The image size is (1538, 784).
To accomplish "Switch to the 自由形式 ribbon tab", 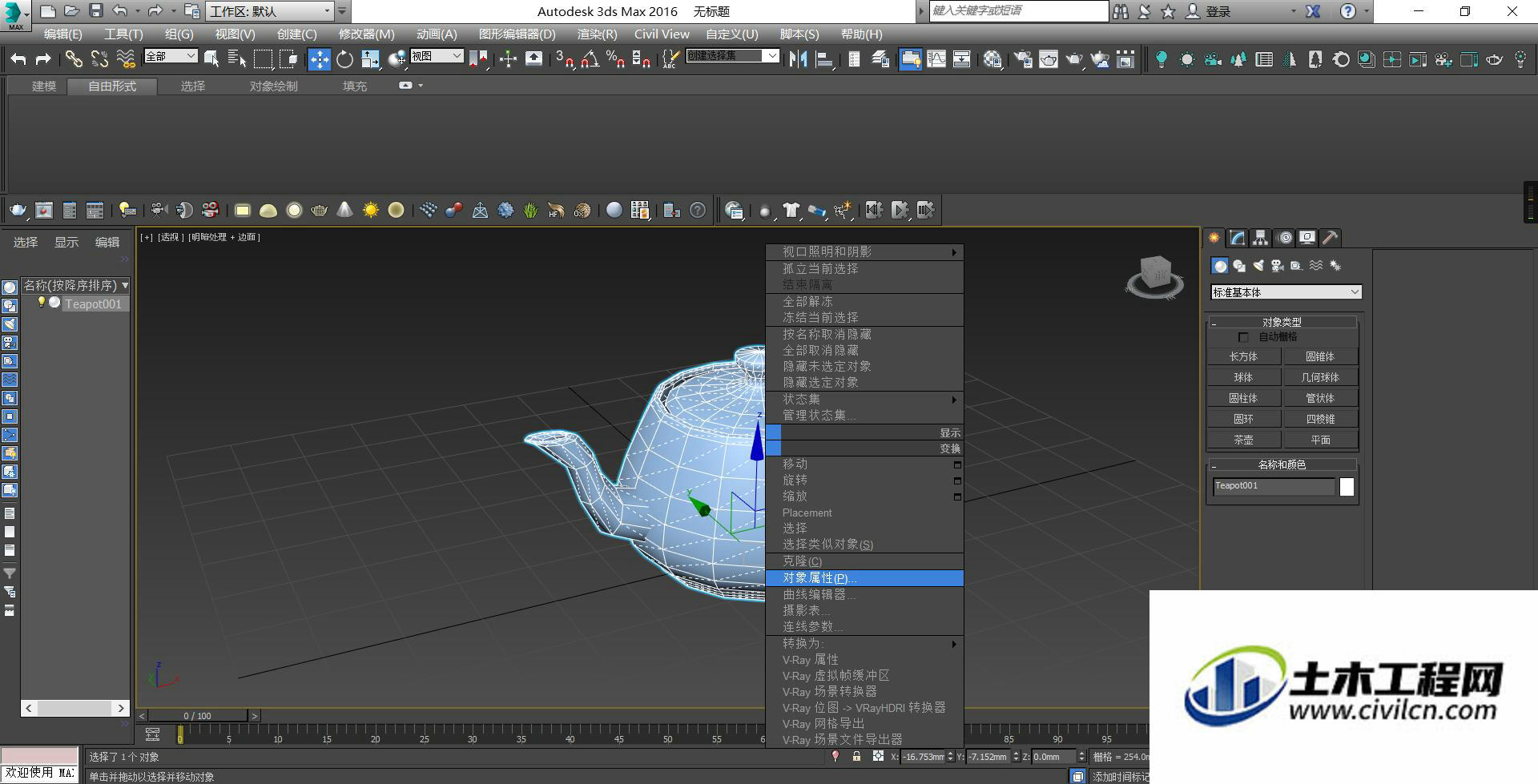I will click(x=112, y=86).
